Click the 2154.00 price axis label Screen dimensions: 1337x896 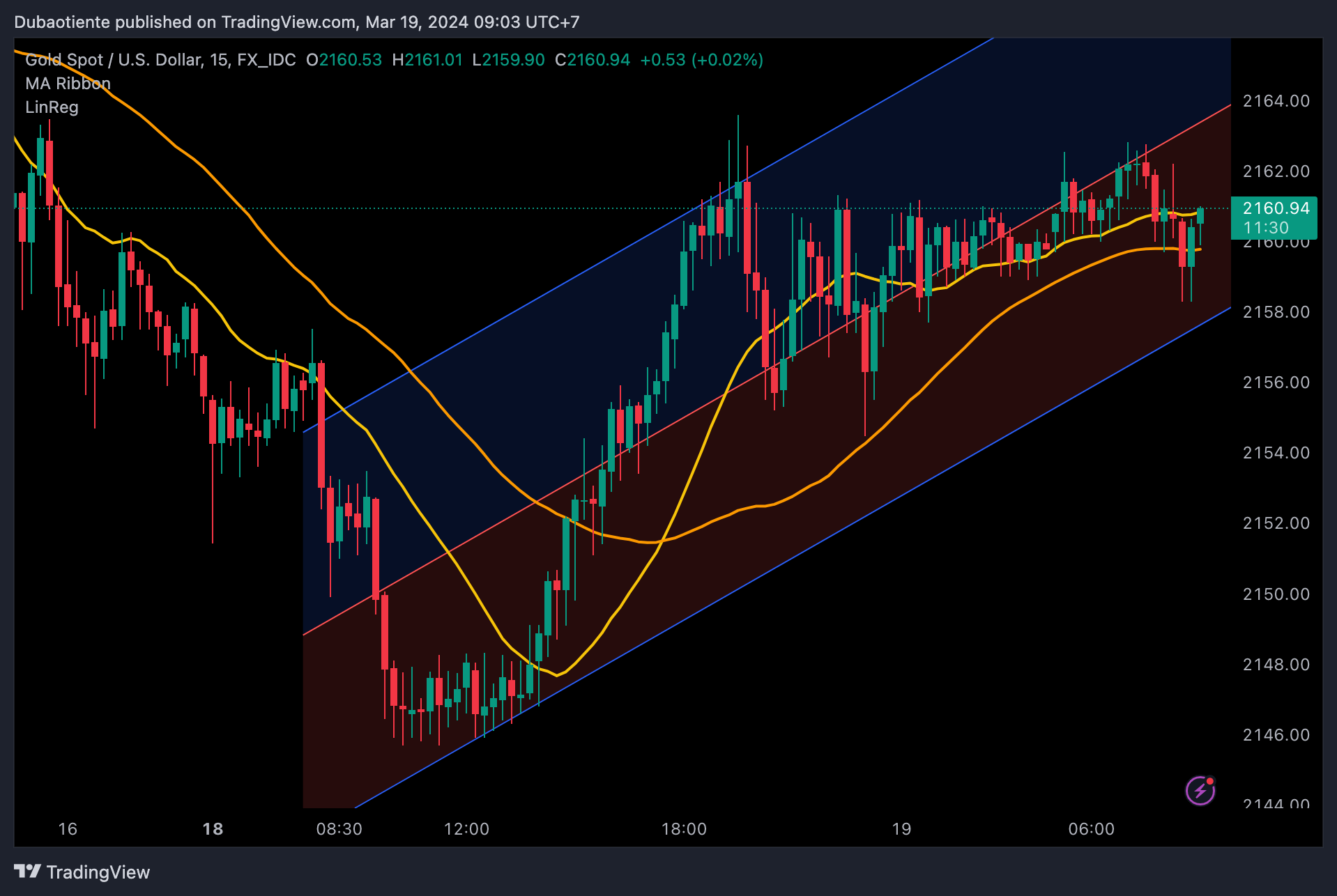tap(1276, 453)
